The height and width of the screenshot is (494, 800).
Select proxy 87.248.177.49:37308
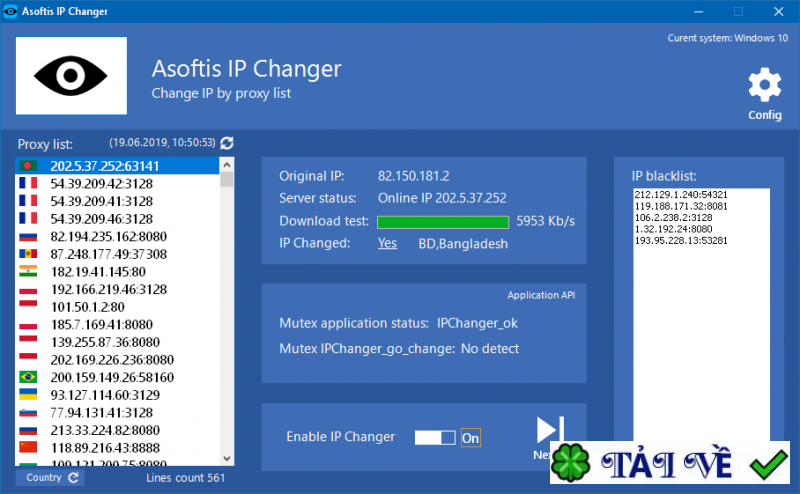(x=117, y=254)
